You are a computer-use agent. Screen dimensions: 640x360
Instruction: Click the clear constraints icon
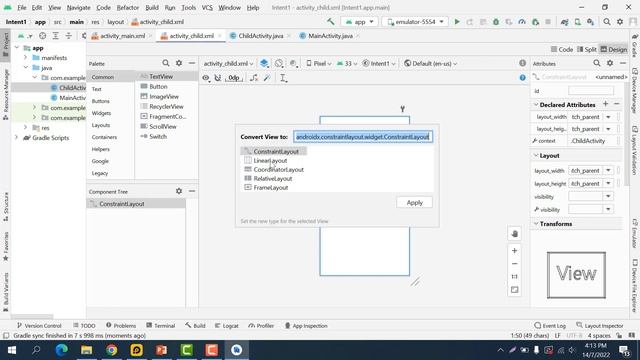(x=254, y=78)
